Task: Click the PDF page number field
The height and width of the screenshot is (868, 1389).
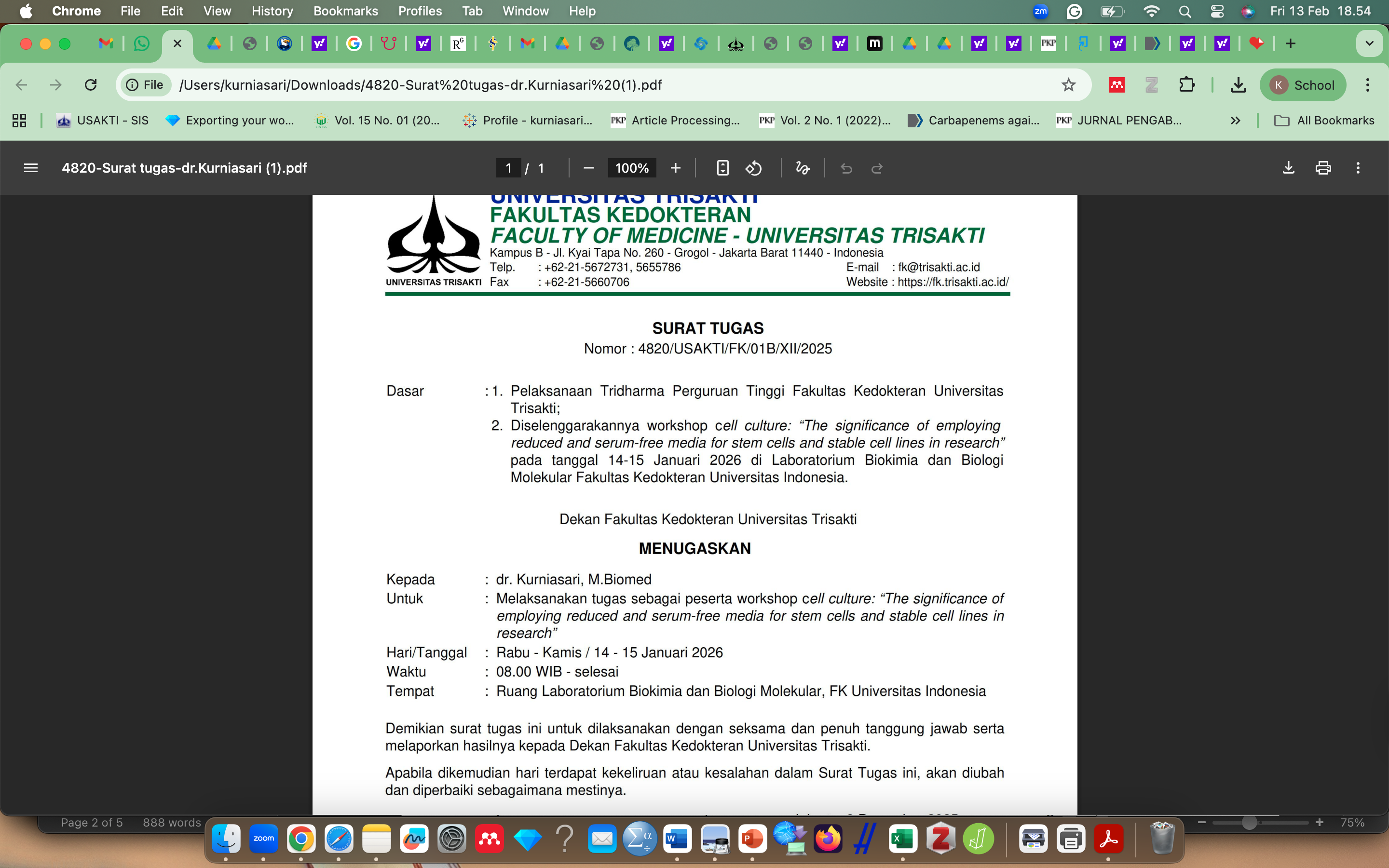Action: tap(508, 168)
